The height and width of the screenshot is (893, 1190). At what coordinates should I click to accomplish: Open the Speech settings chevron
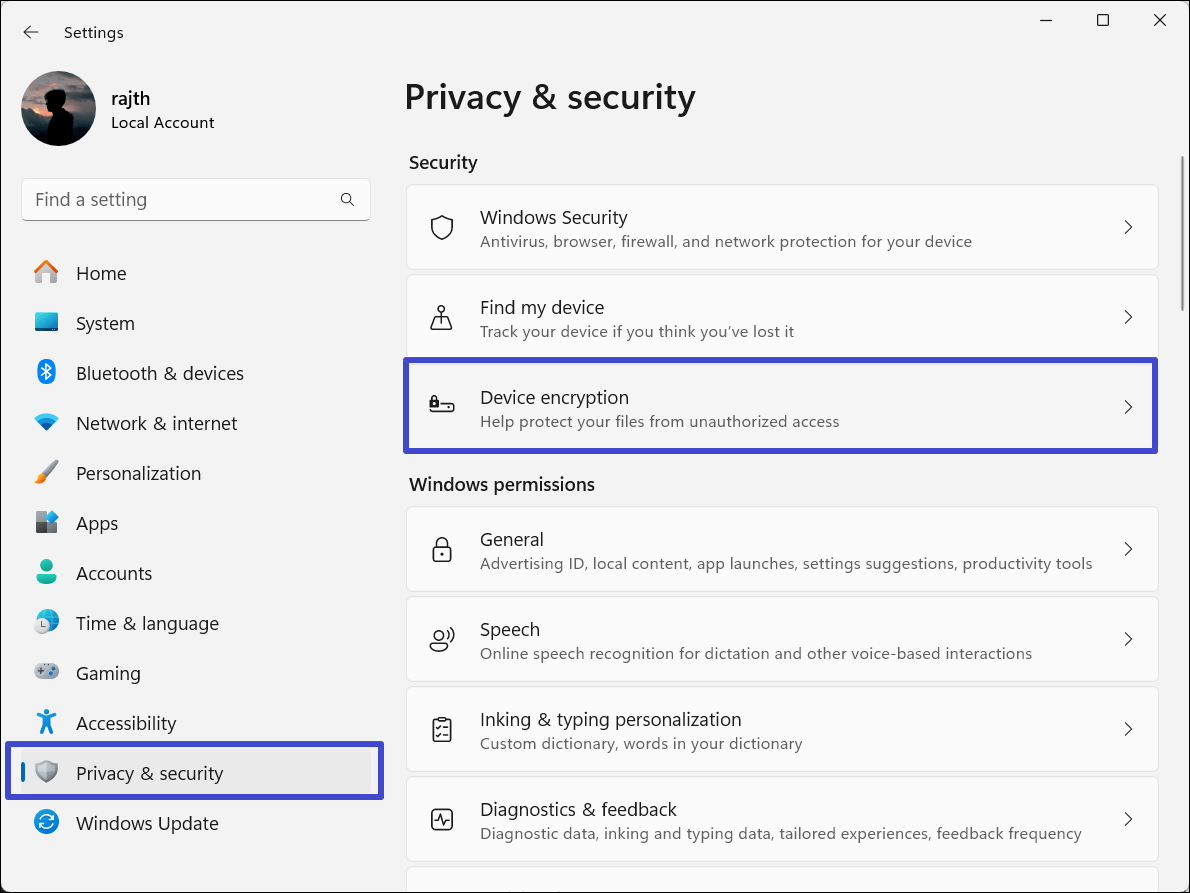(x=1128, y=639)
